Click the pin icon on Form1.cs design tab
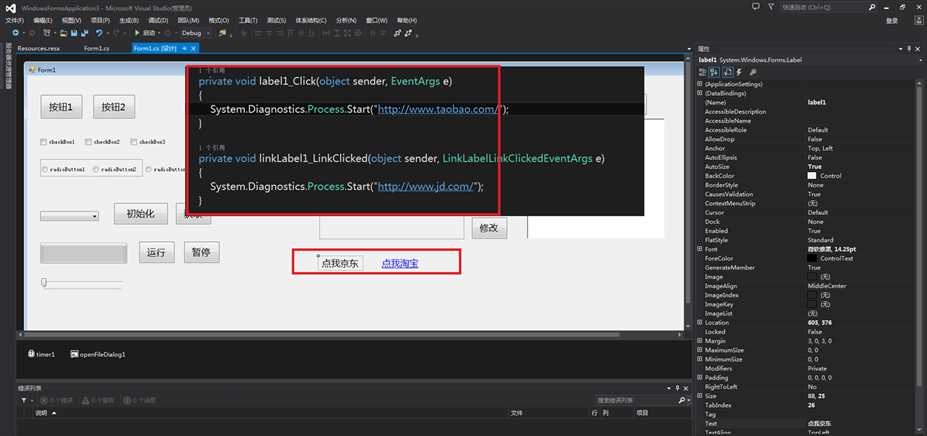927x436 pixels. click(x=184, y=49)
